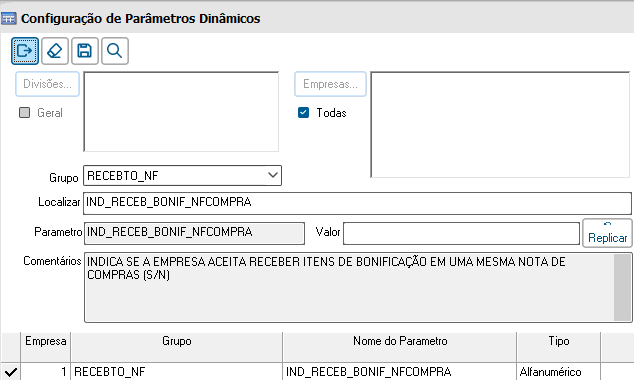Open the RECEBTO_NF Grupo combo box
The height and width of the screenshot is (380, 634).
coord(182,175)
